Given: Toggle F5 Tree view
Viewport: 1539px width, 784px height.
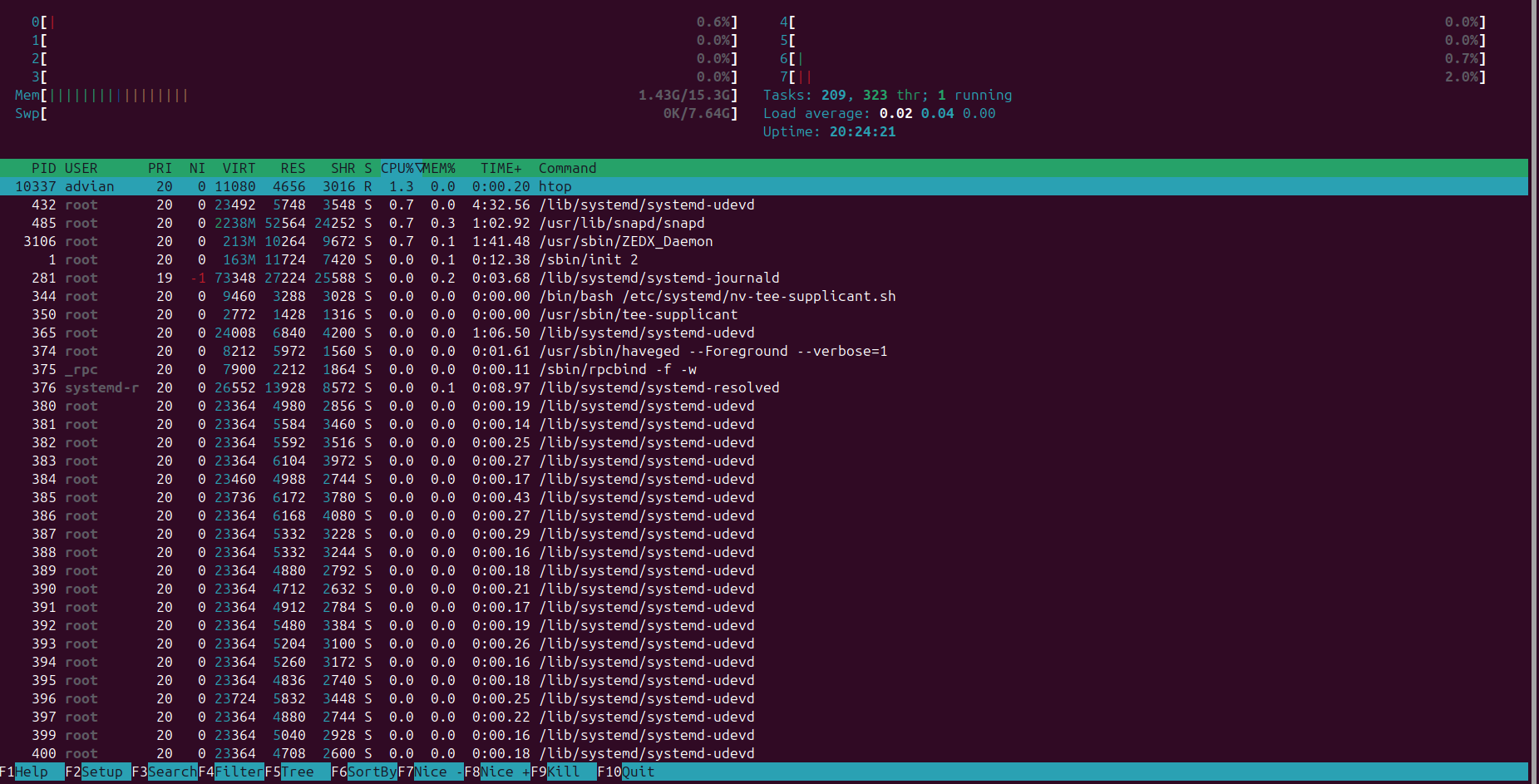Looking at the screenshot, I should point(291,772).
